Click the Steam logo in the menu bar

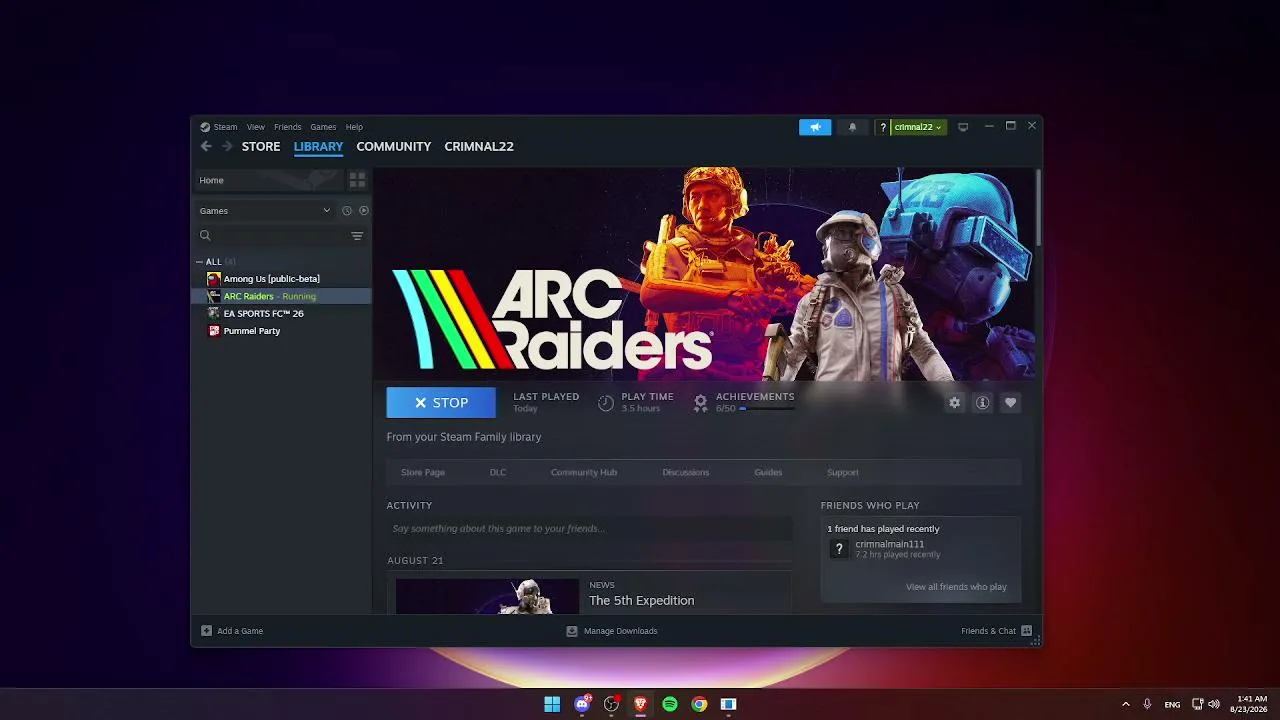[x=205, y=127]
